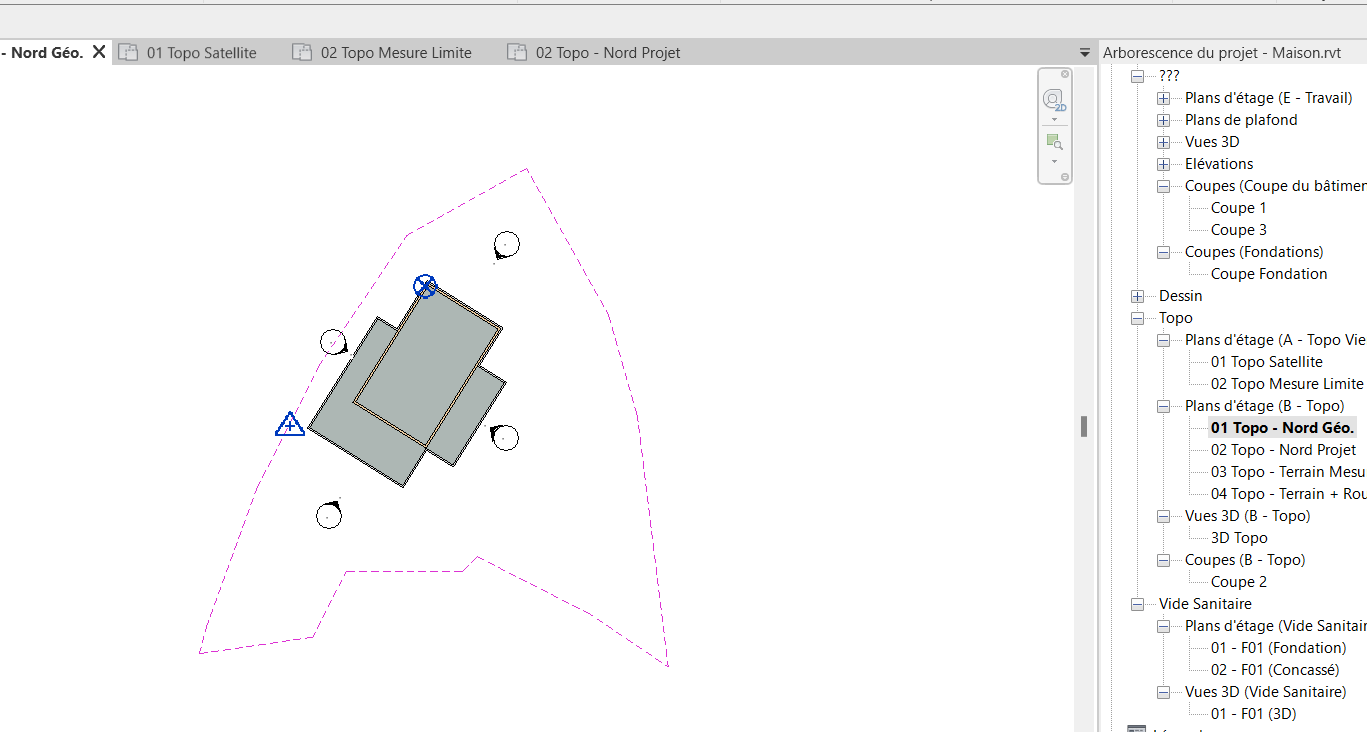Open the zoom options dropdown arrow
The width and height of the screenshot is (1367, 732).
1054,161
